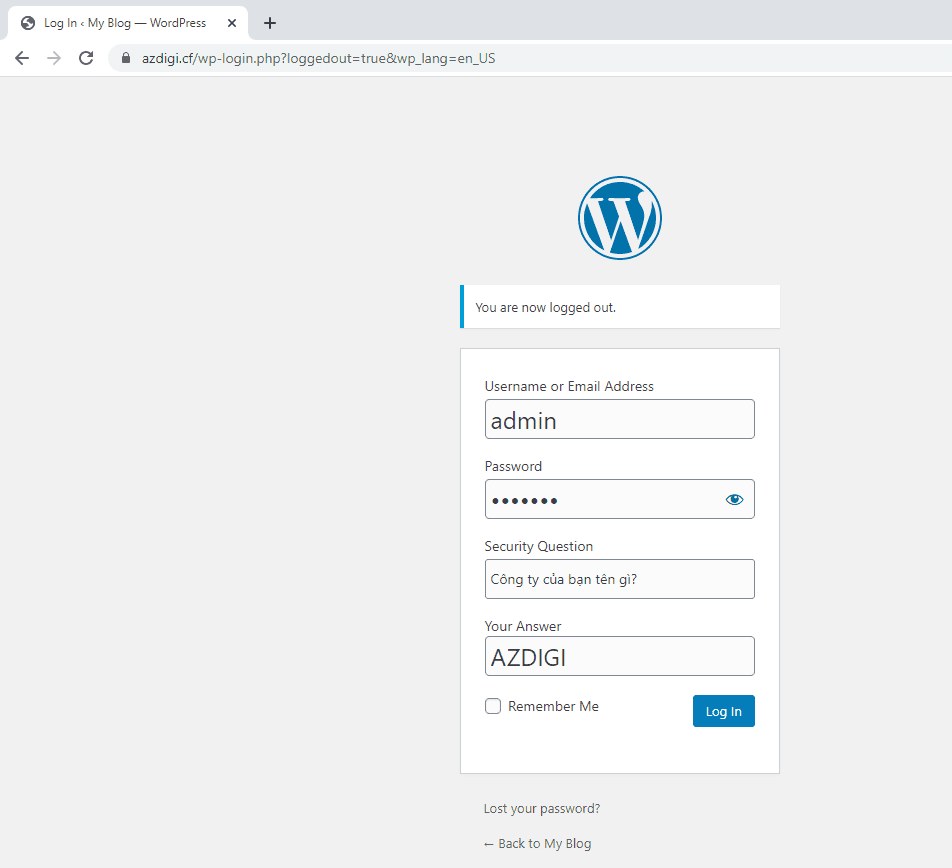Enable the Remember Me checkbox

click(x=493, y=706)
